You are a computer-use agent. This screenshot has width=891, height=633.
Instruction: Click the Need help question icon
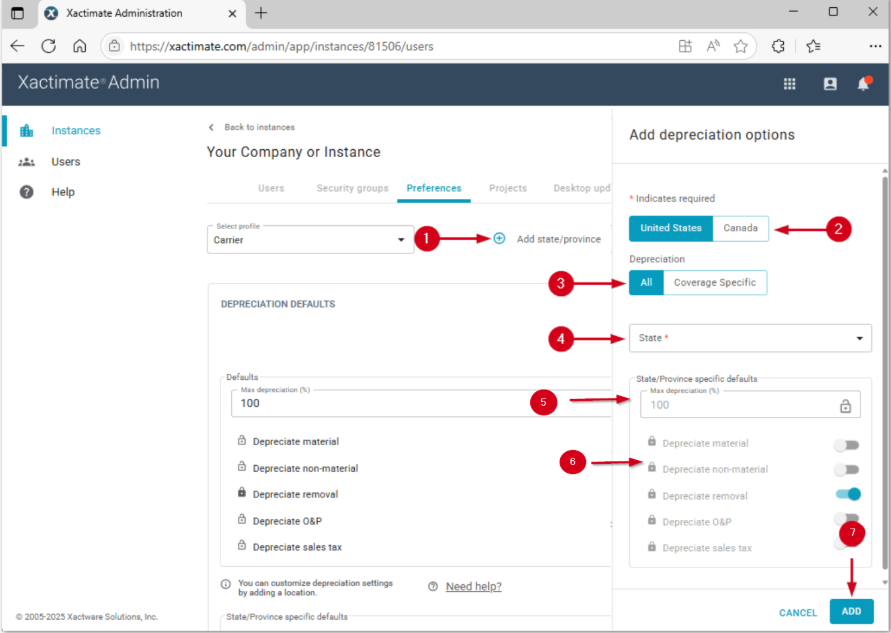point(433,586)
